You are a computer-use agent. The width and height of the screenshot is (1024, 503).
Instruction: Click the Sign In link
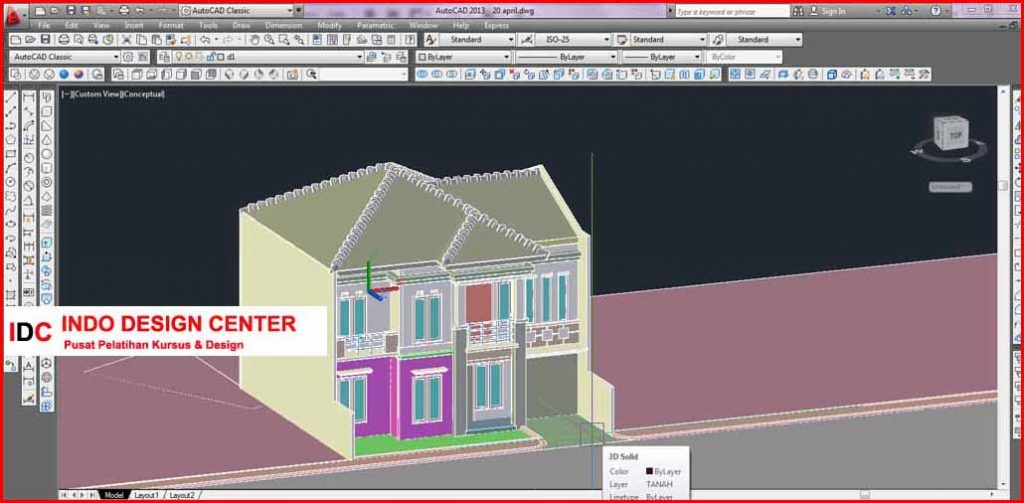click(833, 11)
